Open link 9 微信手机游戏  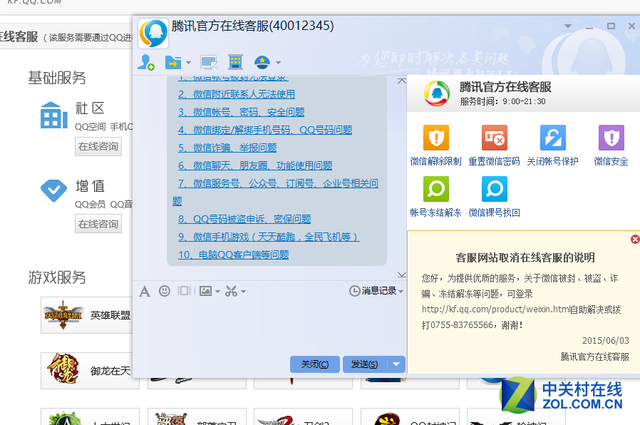click(269, 237)
